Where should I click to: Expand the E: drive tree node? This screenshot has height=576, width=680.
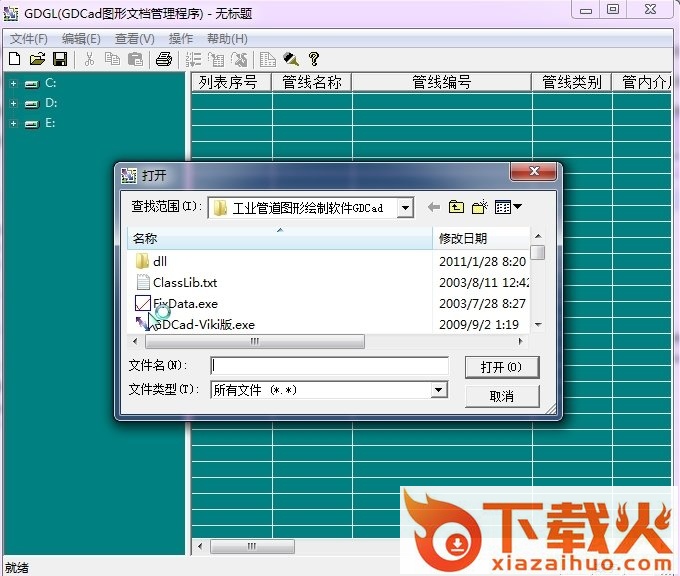point(13,123)
